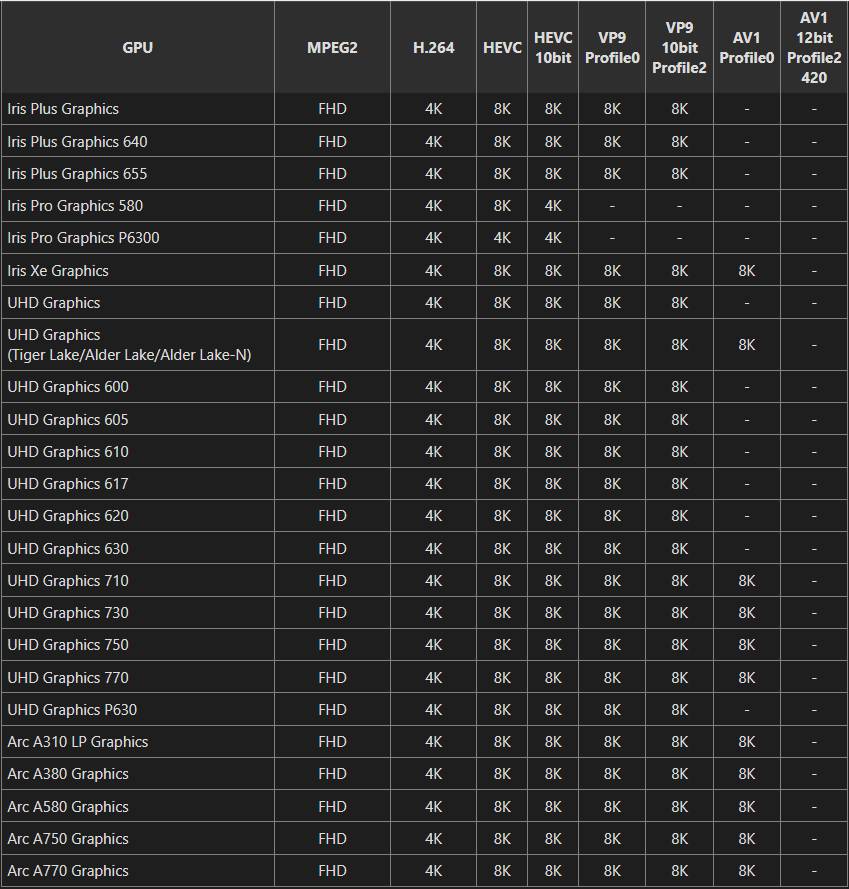Click HEVC 10bit 8K value for UHD Graphics P630
849x889 pixels.
coord(553,710)
